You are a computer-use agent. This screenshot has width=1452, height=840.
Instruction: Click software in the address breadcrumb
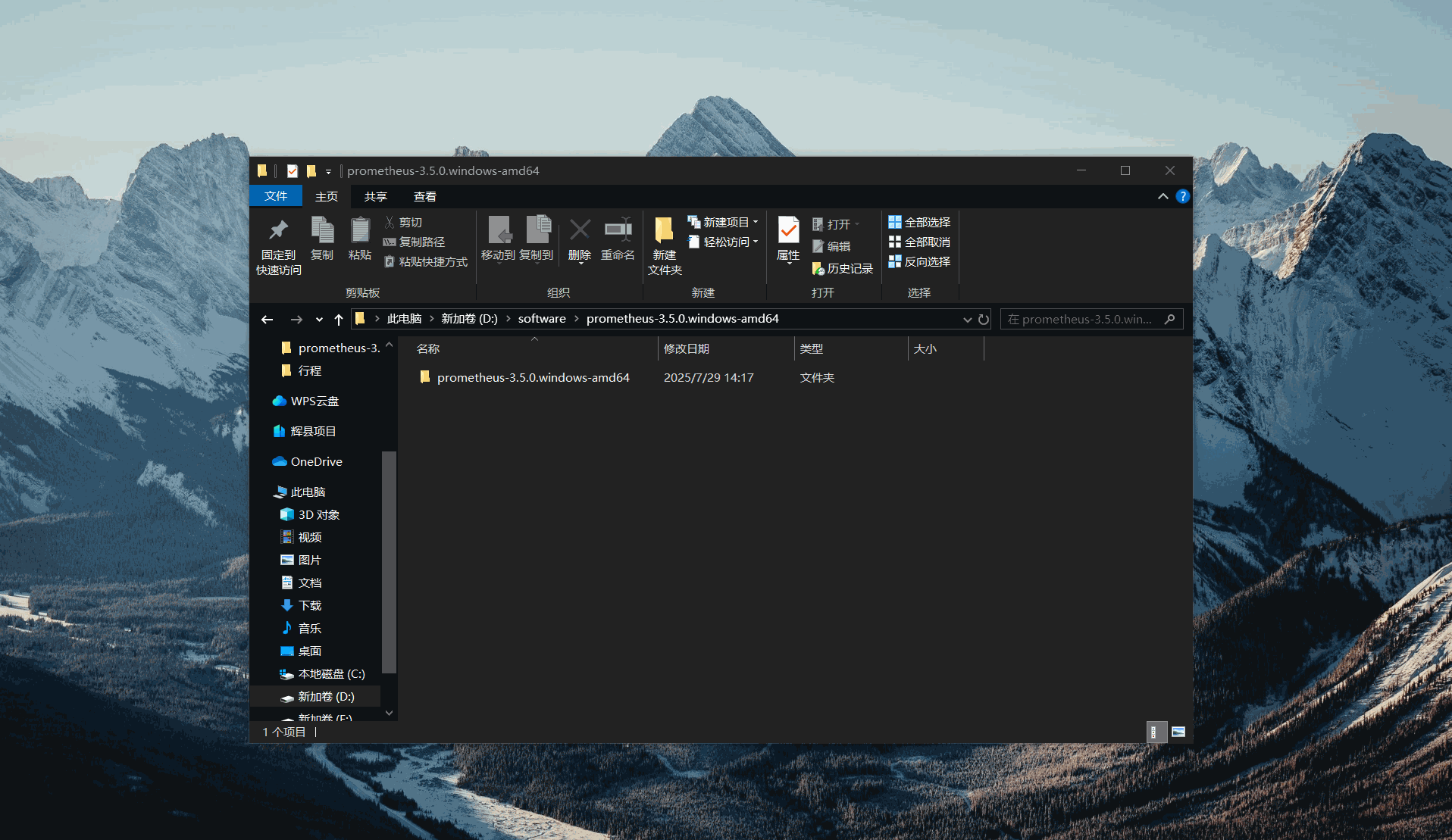(x=542, y=319)
